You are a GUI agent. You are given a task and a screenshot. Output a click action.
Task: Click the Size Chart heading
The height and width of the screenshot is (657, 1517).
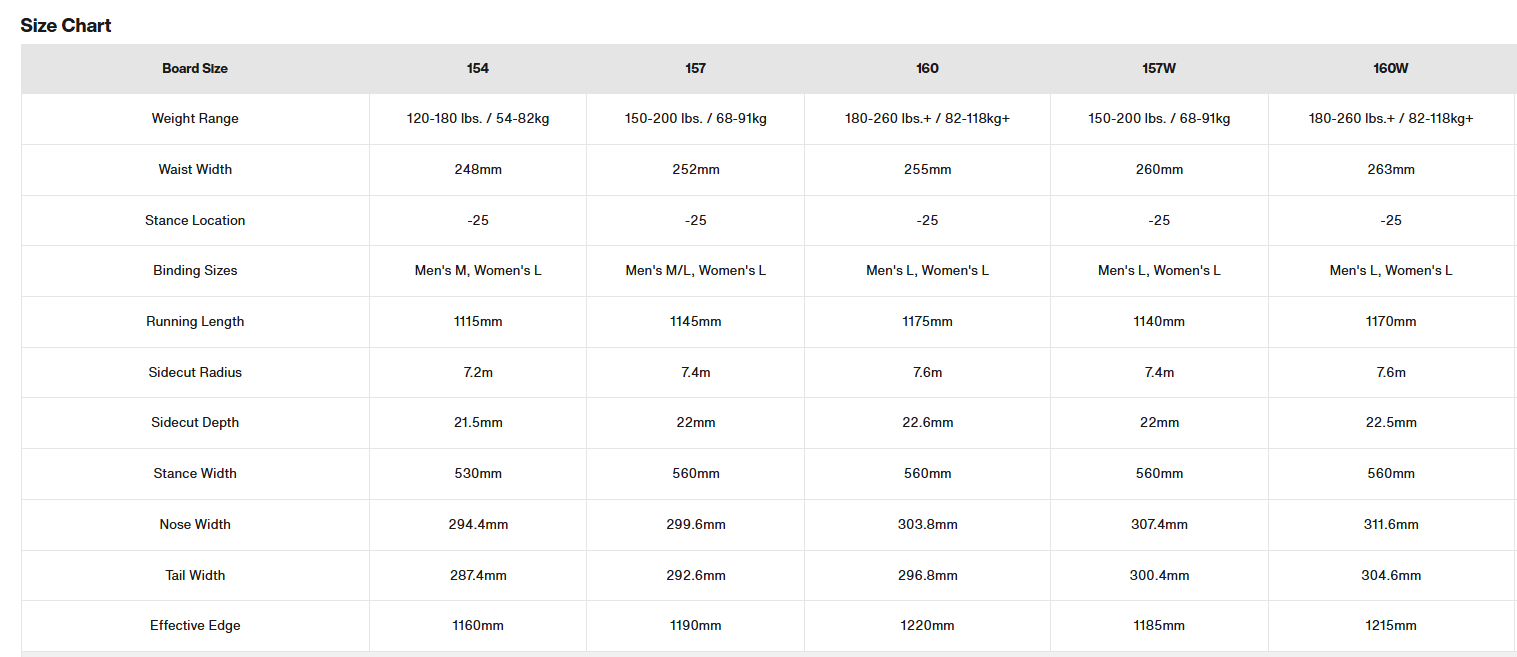(x=66, y=25)
